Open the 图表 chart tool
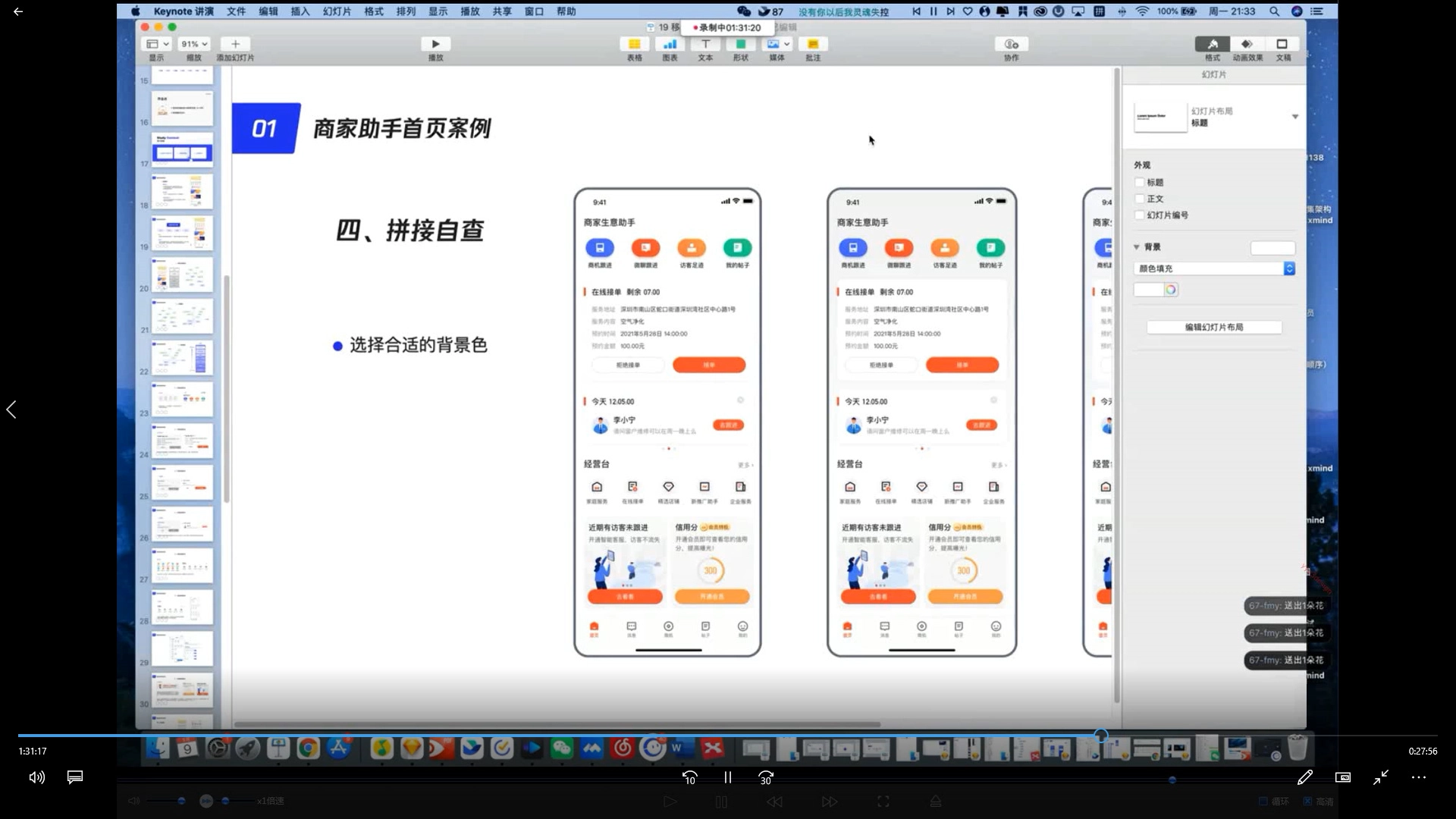This screenshot has height=819, width=1456. [670, 44]
